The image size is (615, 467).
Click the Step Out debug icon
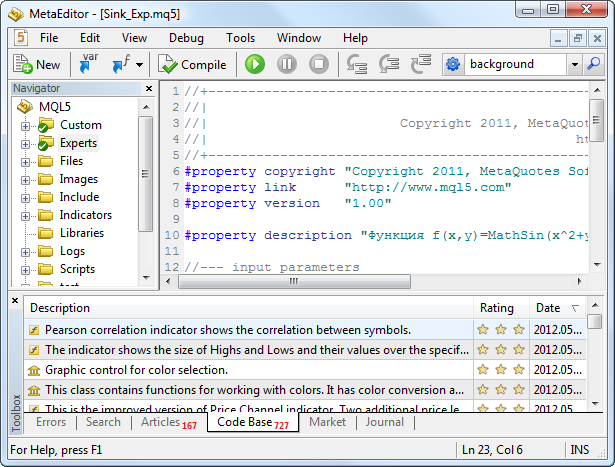(421, 64)
